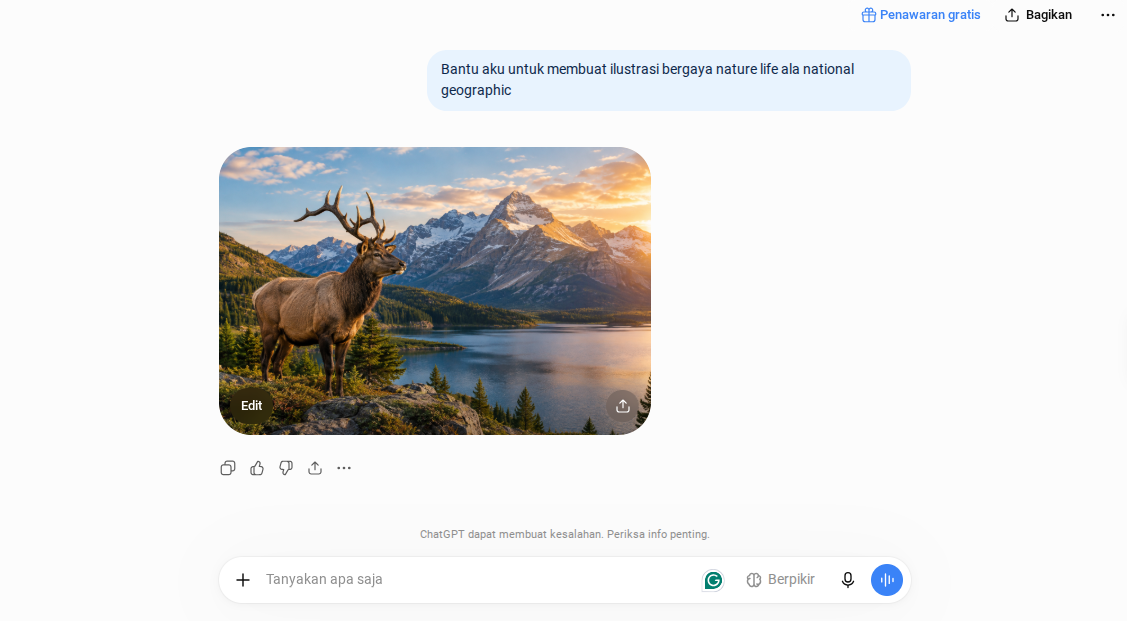Click the user message about national geographic
Viewport: 1127px width, 621px height.
[x=668, y=80]
